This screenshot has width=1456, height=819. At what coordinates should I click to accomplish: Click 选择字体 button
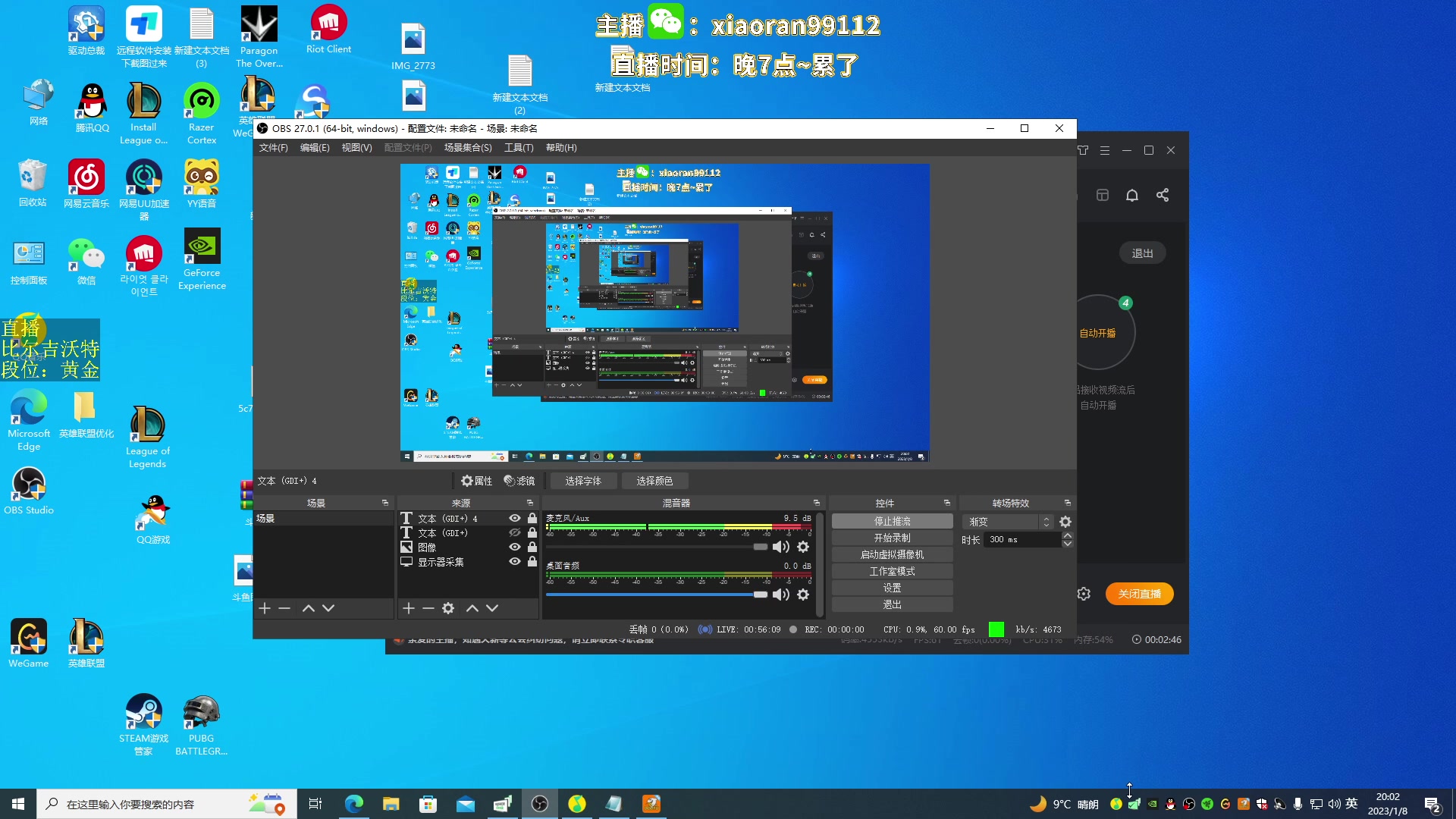[x=582, y=481]
